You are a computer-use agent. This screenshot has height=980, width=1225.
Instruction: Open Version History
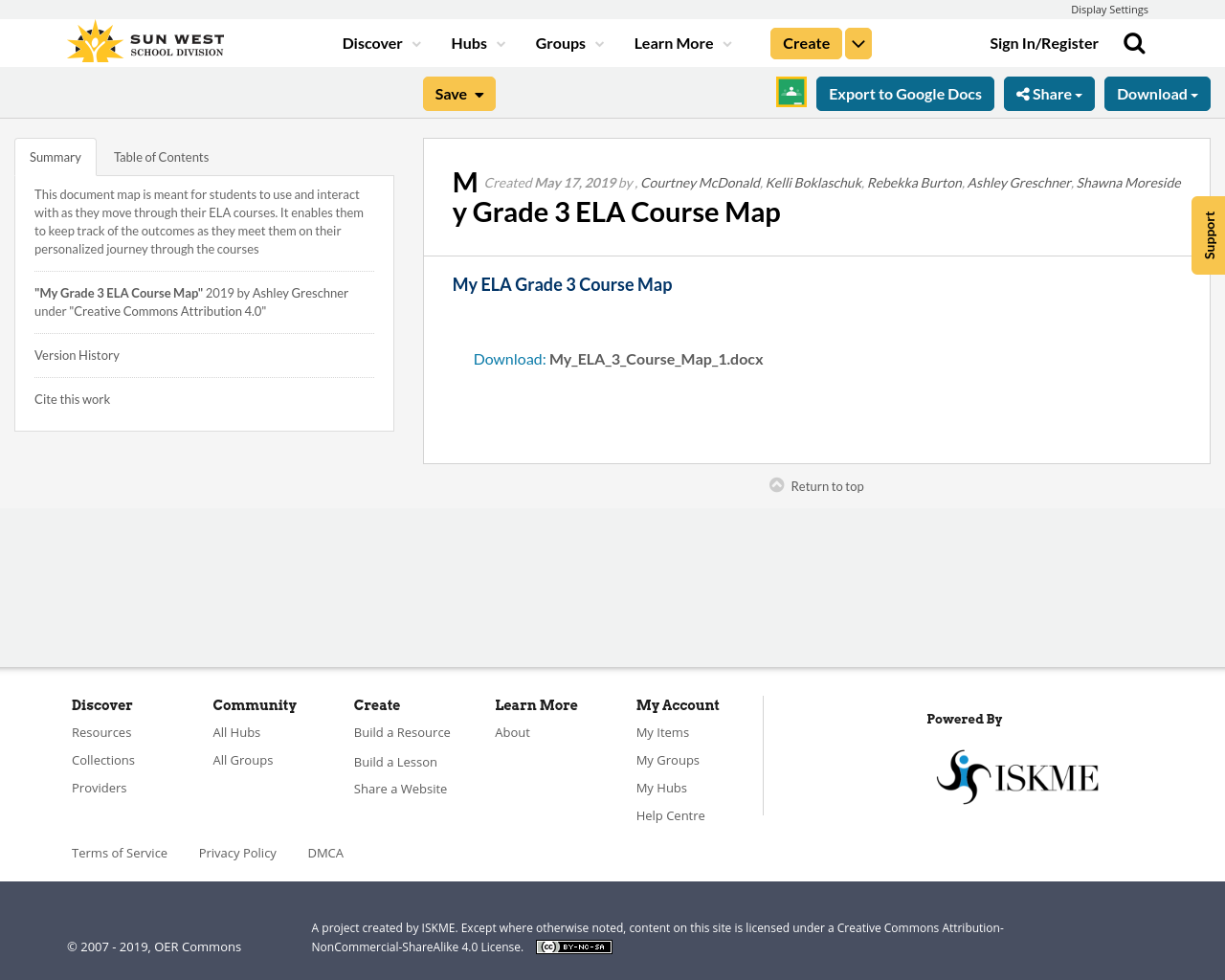tap(77, 354)
